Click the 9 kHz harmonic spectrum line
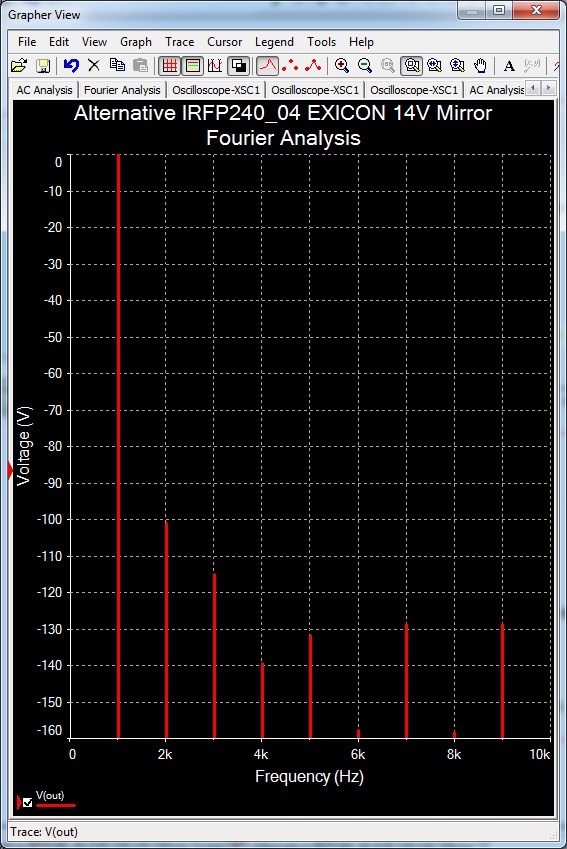The image size is (567, 849). pyautogui.click(x=503, y=681)
